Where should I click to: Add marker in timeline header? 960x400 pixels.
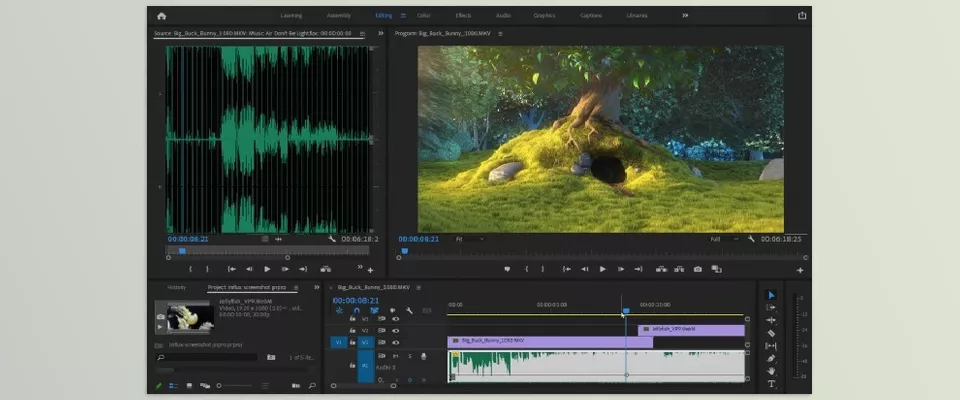pyautogui.click(x=392, y=311)
